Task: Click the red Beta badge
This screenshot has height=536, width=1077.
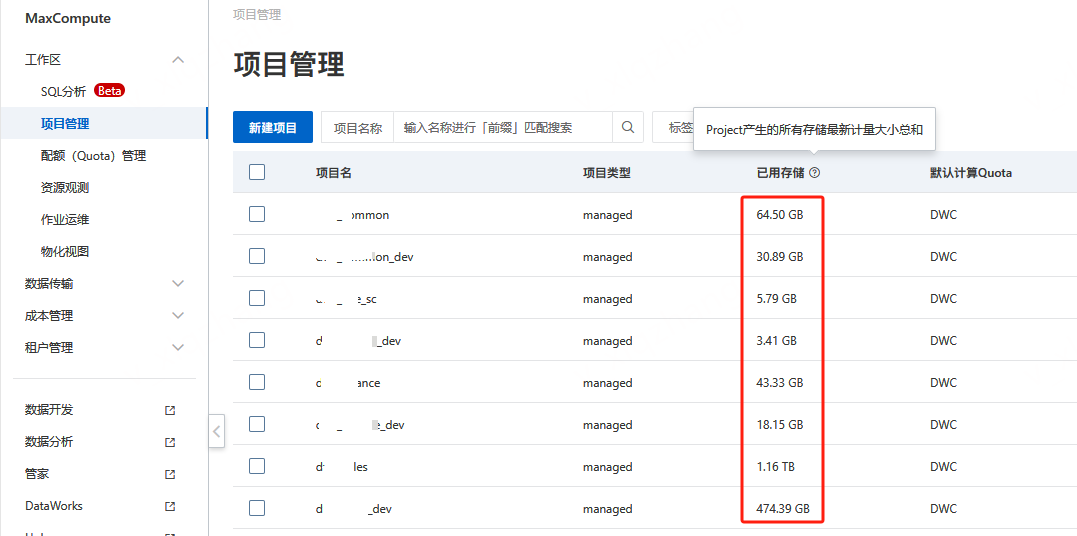Action: (109, 90)
